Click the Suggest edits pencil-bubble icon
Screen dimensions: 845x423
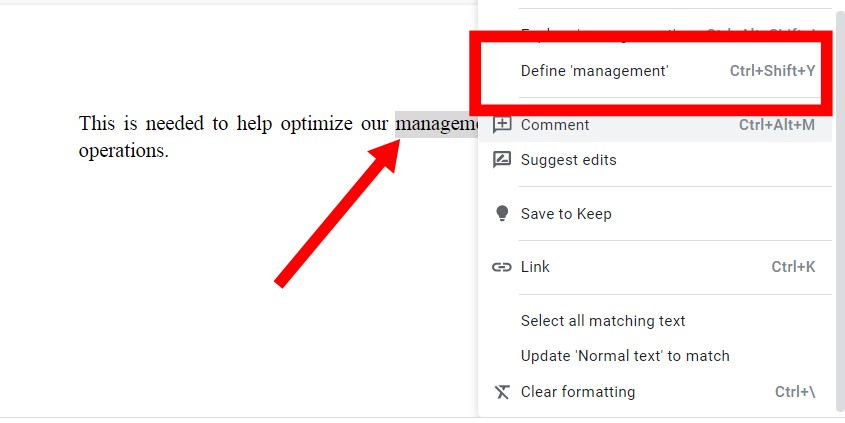click(502, 160)
